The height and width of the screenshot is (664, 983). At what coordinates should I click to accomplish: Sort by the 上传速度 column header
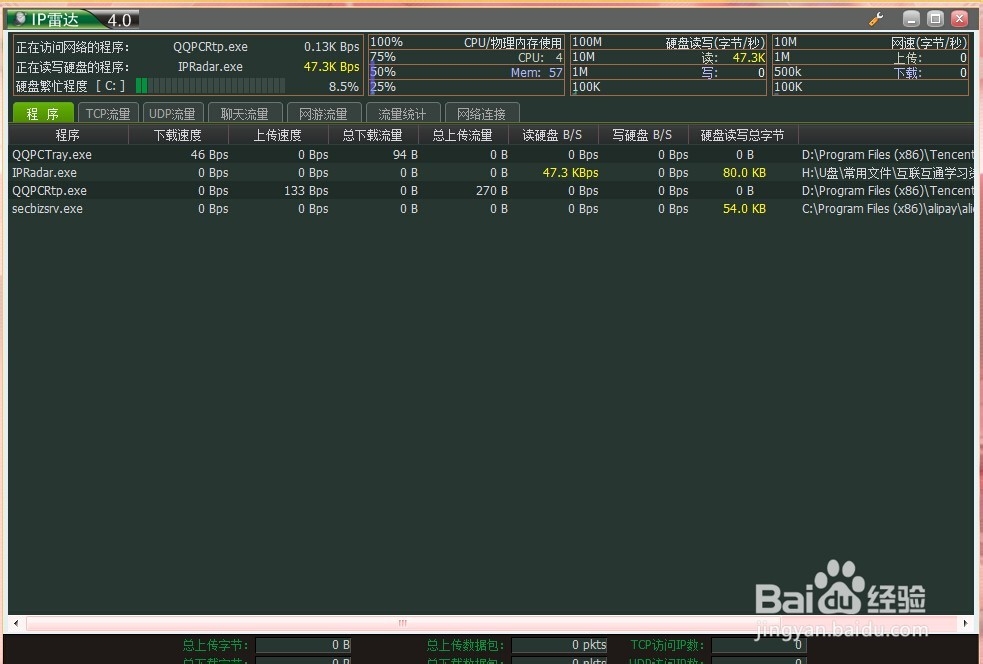[278, 135]
